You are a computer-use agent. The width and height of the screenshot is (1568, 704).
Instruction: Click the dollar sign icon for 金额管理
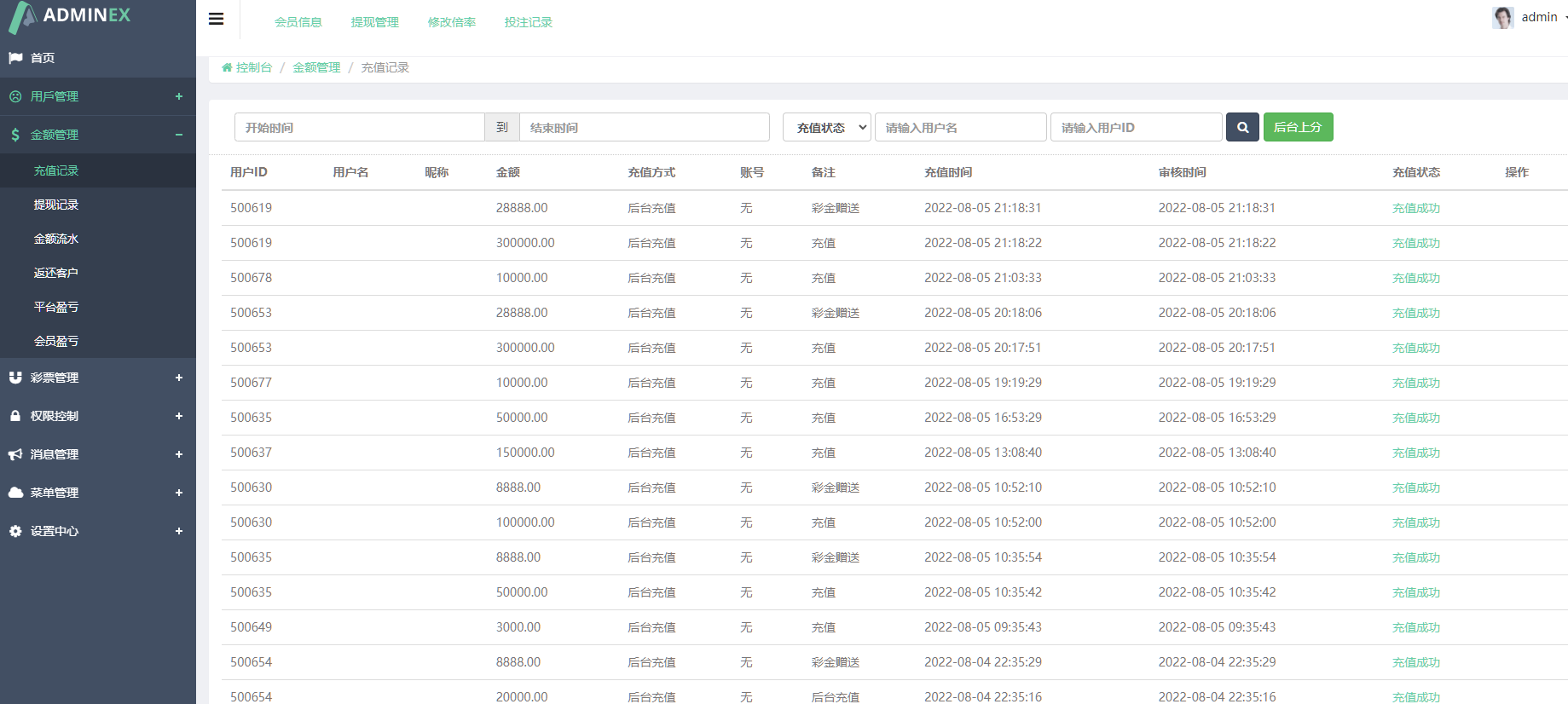click(15, 135)
